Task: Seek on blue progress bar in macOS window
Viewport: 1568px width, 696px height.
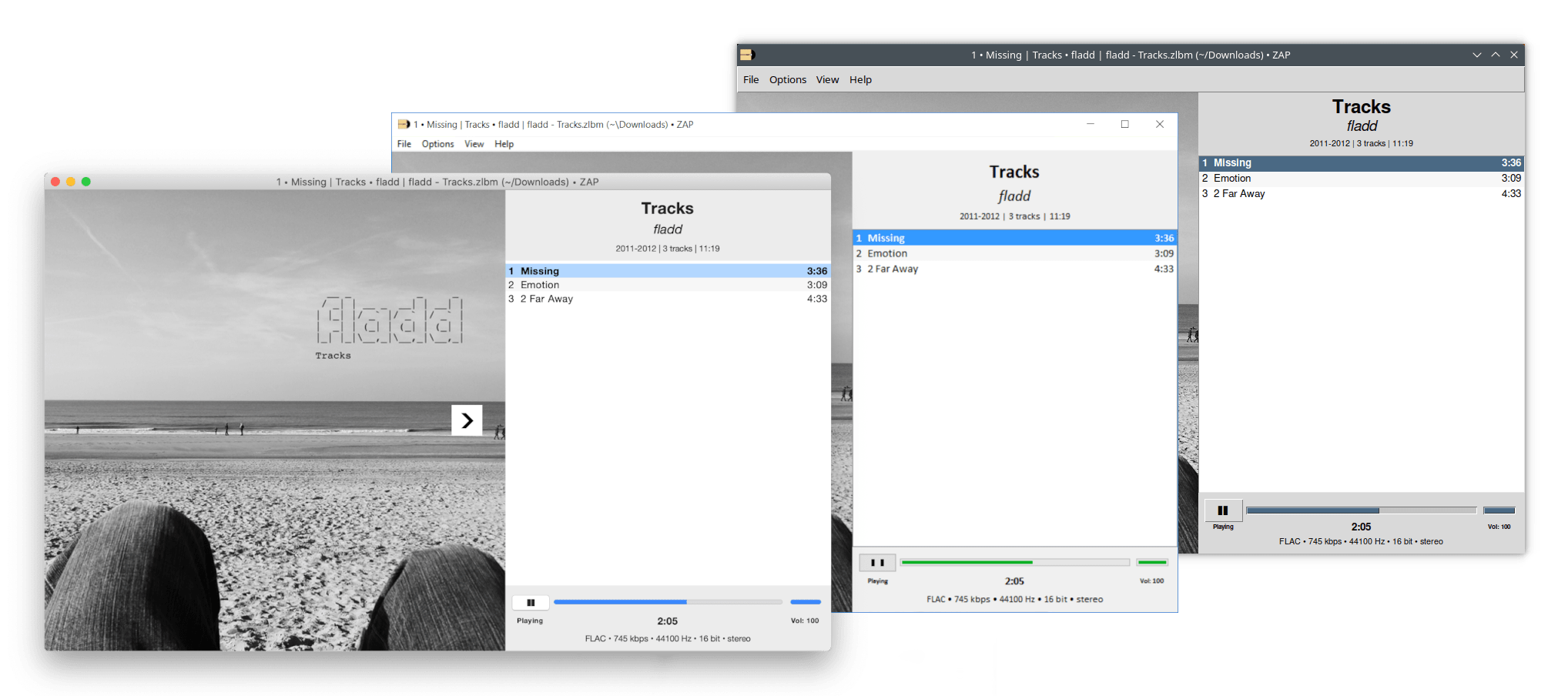Action: click(668, 602)
